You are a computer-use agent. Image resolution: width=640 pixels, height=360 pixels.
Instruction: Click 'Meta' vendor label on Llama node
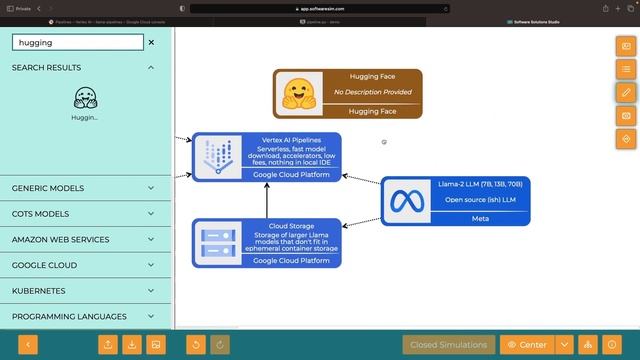coord(480,219)
